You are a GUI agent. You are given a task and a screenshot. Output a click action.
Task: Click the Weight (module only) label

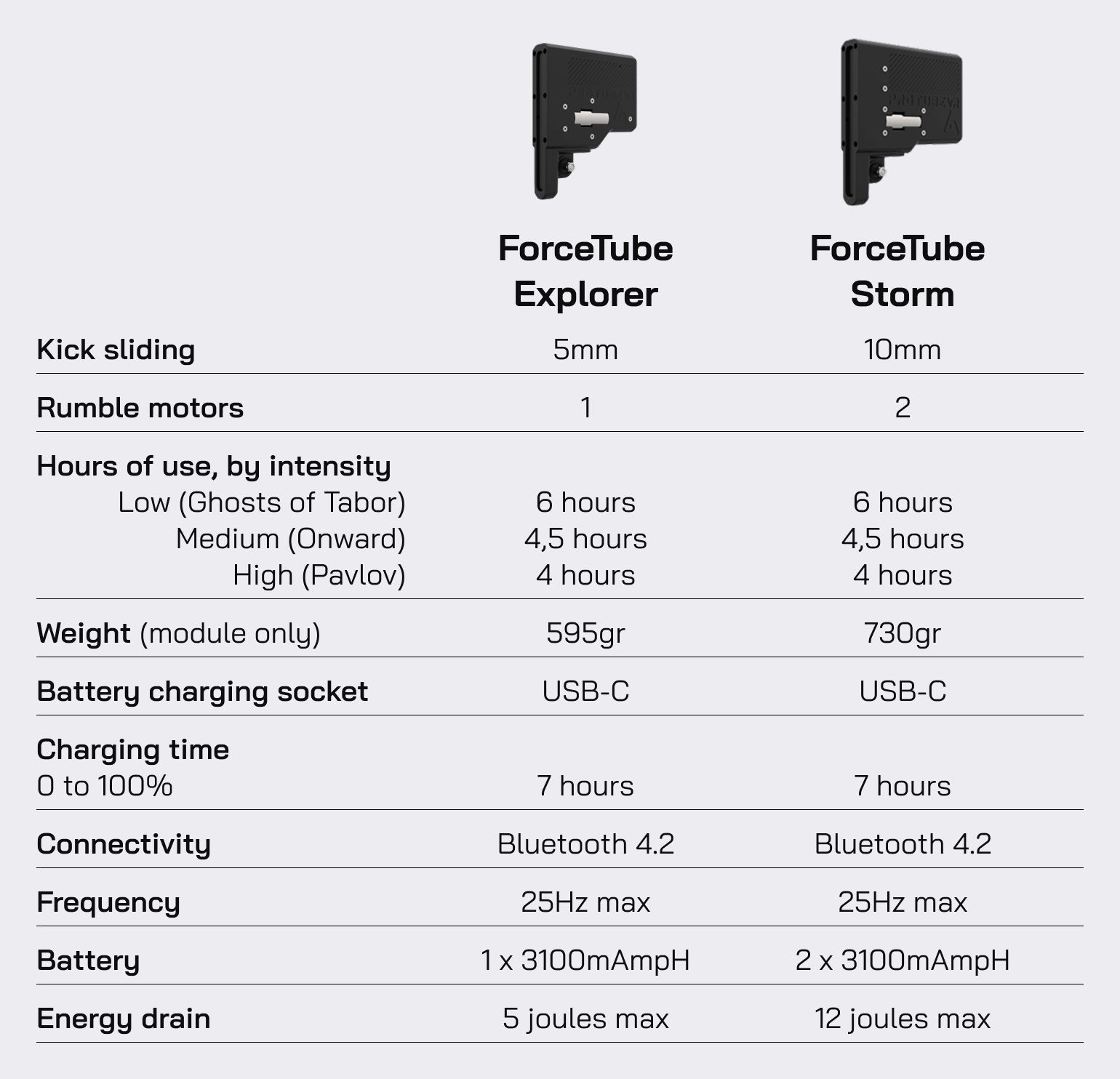click(x=178, y=633)
